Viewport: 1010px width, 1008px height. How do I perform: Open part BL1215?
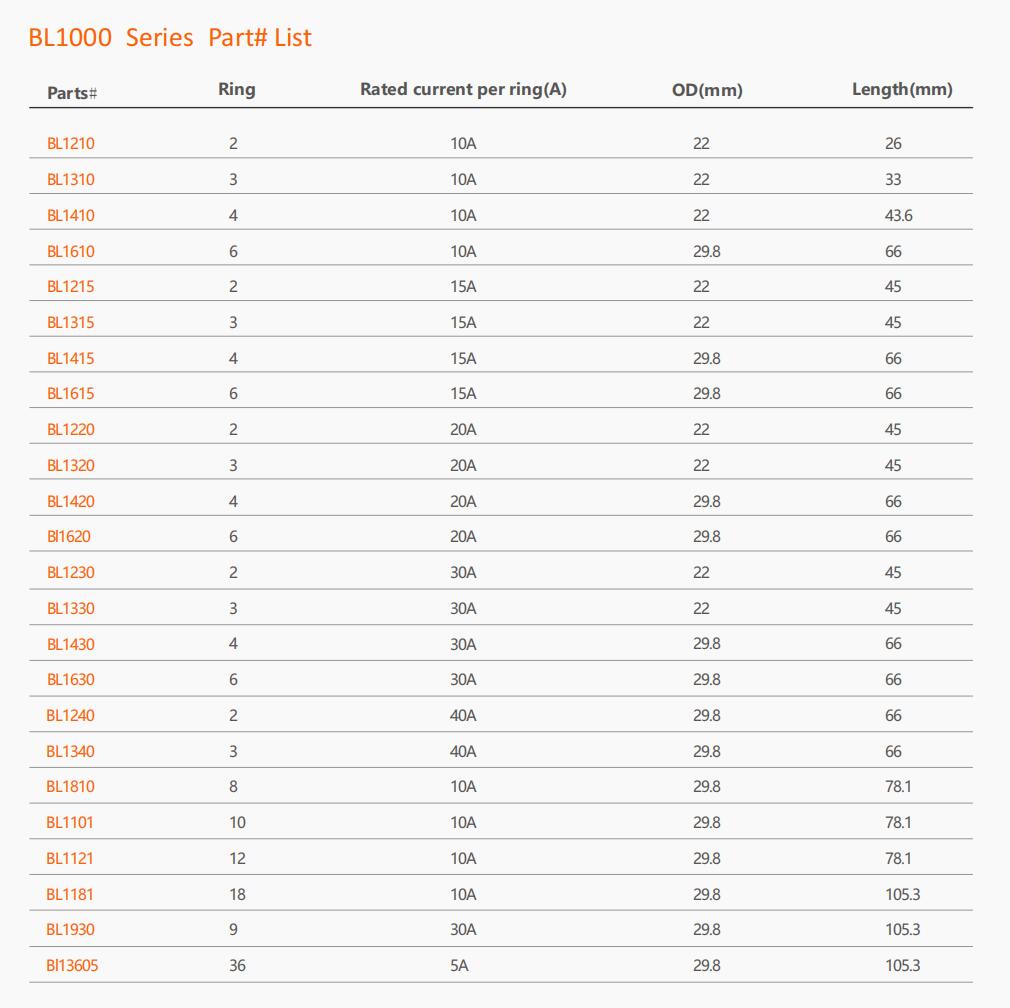tap(71, 286)
